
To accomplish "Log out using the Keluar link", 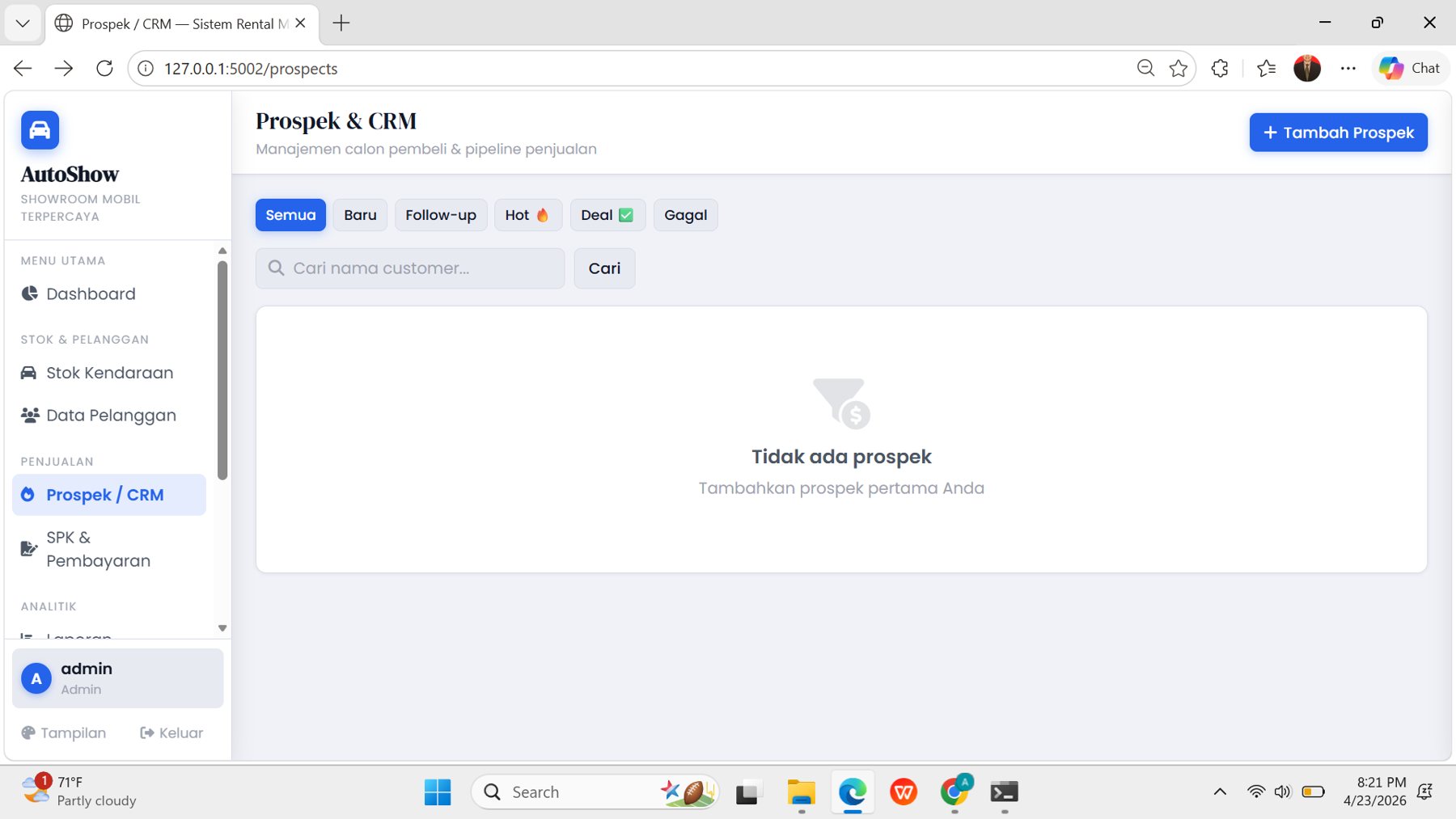I will pos(171,732).
